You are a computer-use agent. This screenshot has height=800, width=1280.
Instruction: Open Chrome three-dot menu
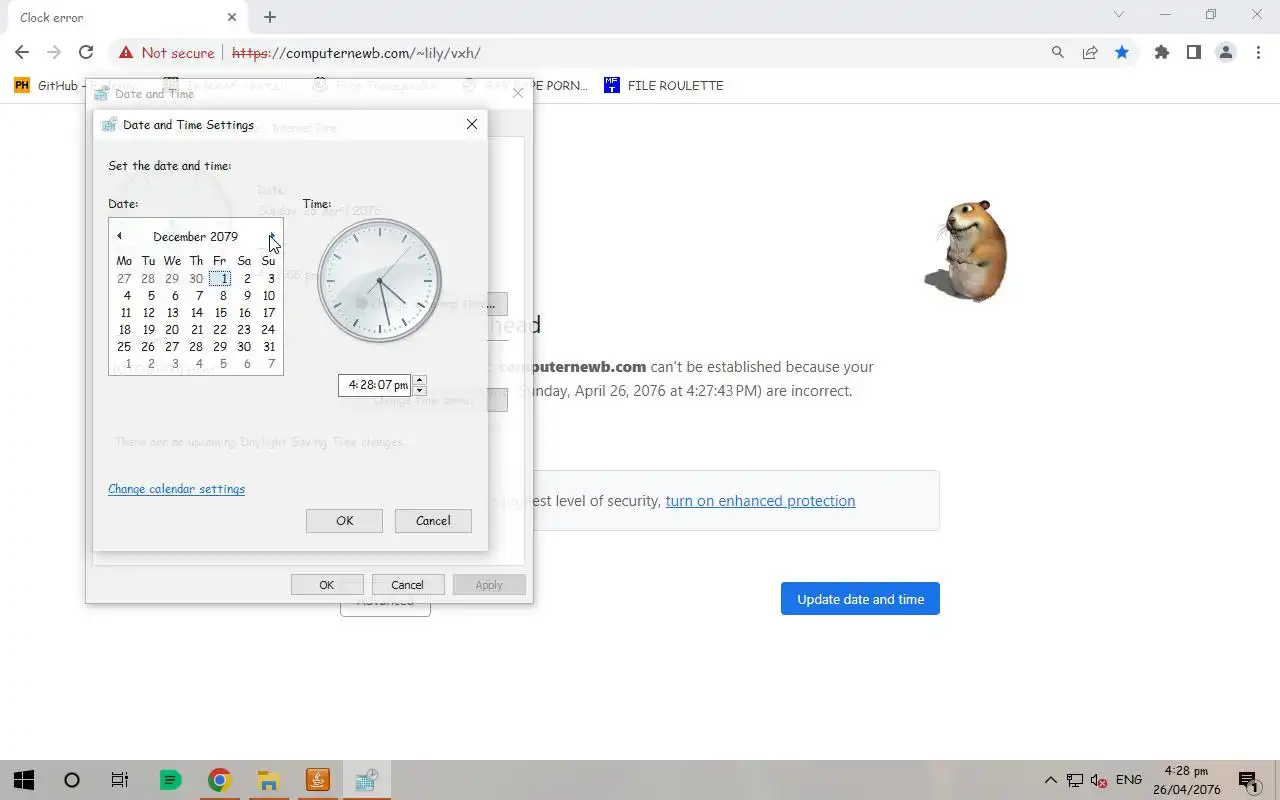[x=1258, y=53]
